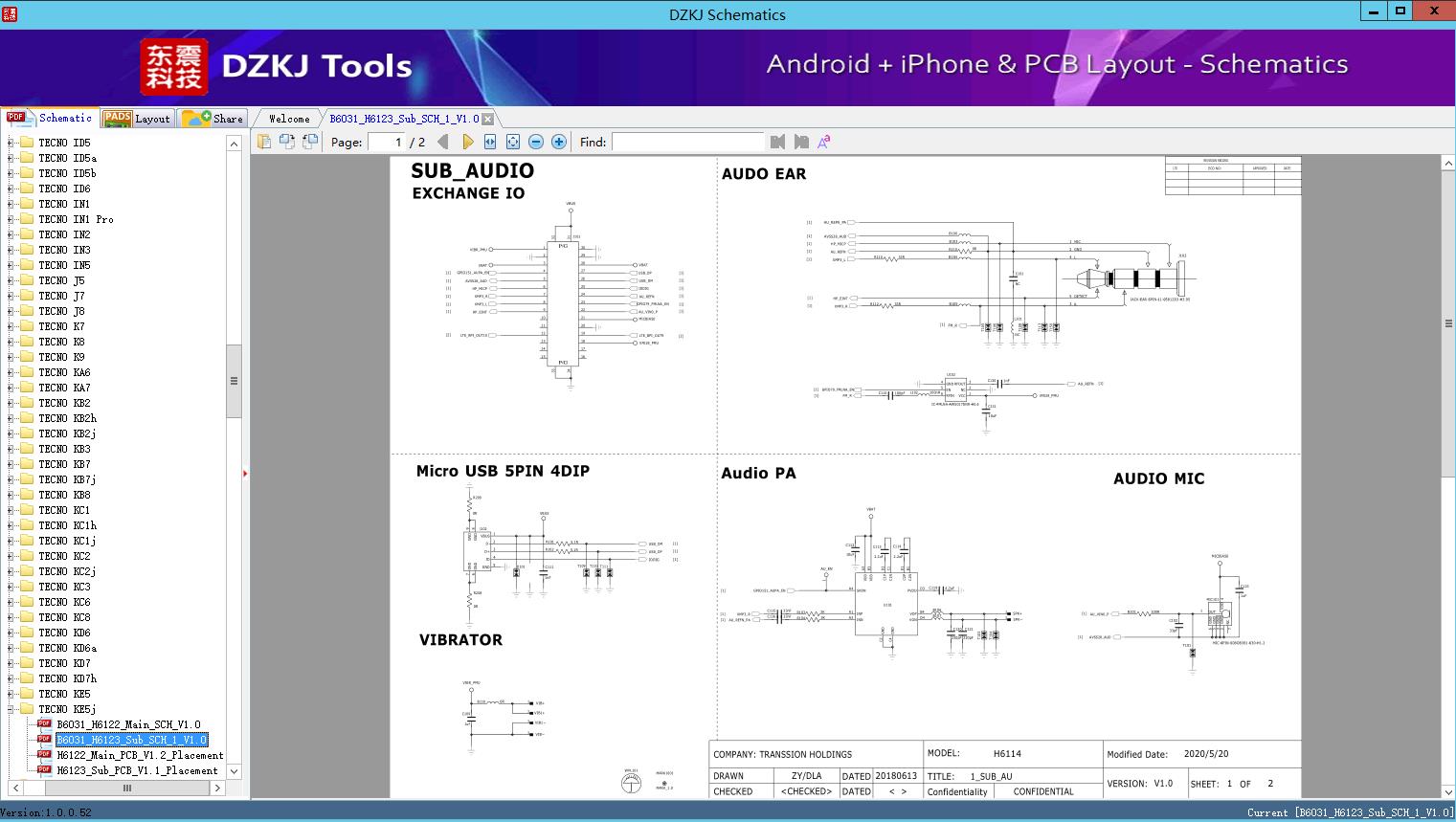1456x822 pixels.
Task: Expand the TECNO KD7h folder
Action: [x=11, y=678]
